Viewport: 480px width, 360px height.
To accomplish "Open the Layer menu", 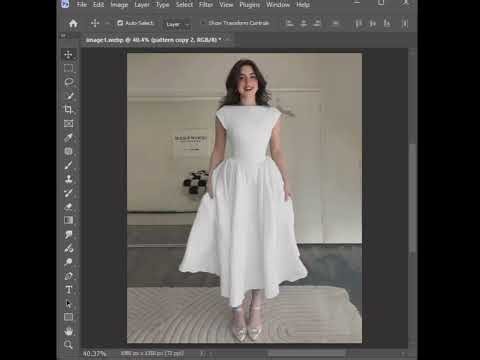I will click(x=142, y=5).
